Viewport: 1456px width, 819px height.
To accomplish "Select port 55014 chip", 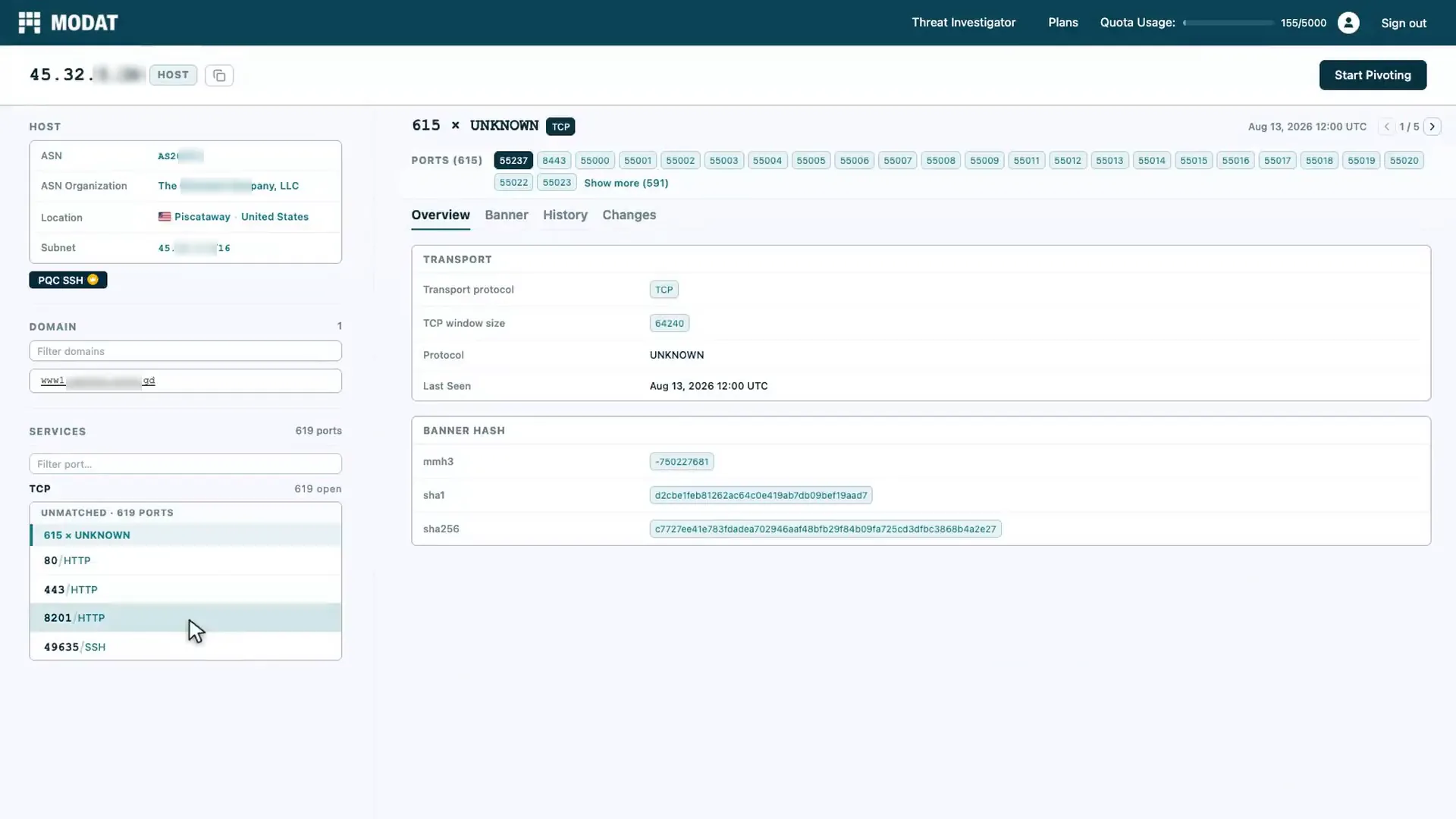I will coord(1152,160).
